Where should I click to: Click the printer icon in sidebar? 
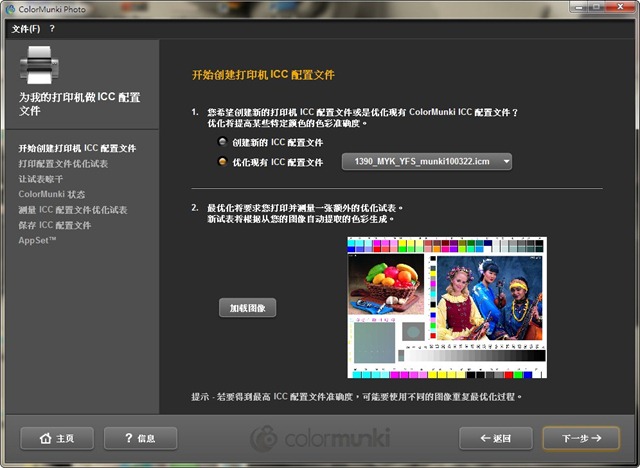point(39,65)
